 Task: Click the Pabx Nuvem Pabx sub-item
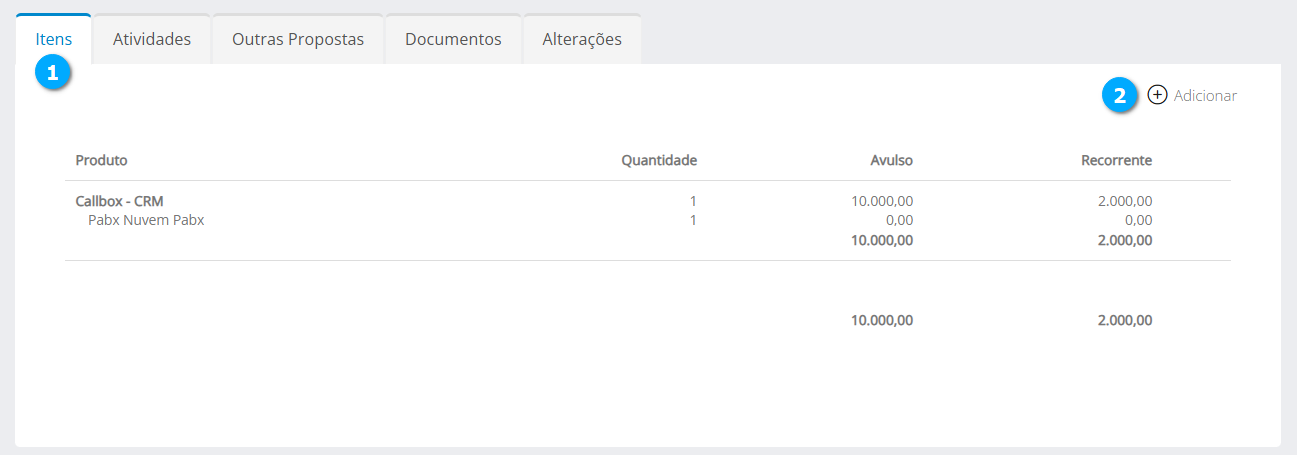click(146, 220)
